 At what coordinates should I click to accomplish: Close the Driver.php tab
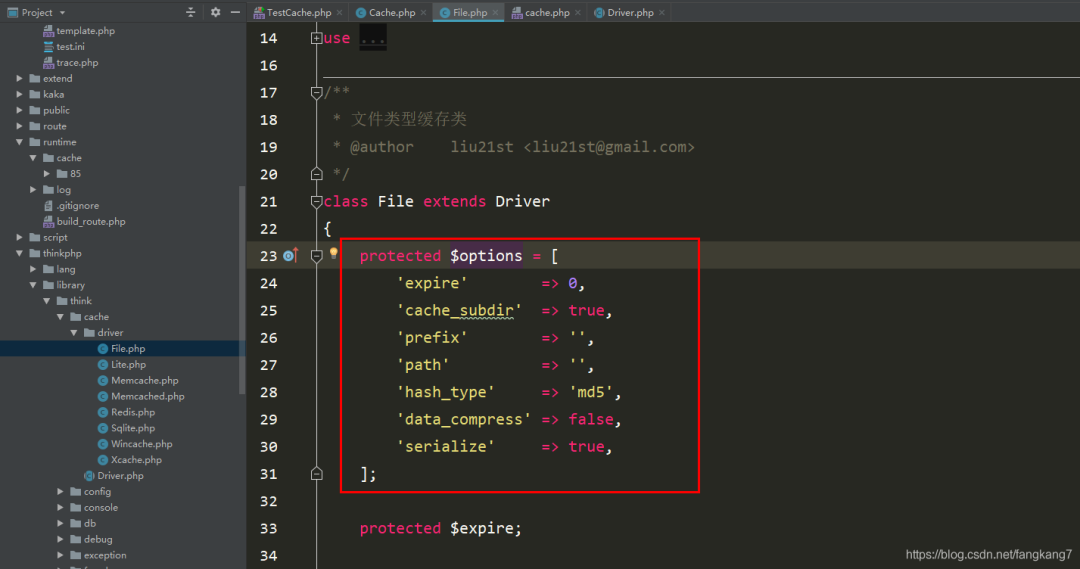(662, 12)
